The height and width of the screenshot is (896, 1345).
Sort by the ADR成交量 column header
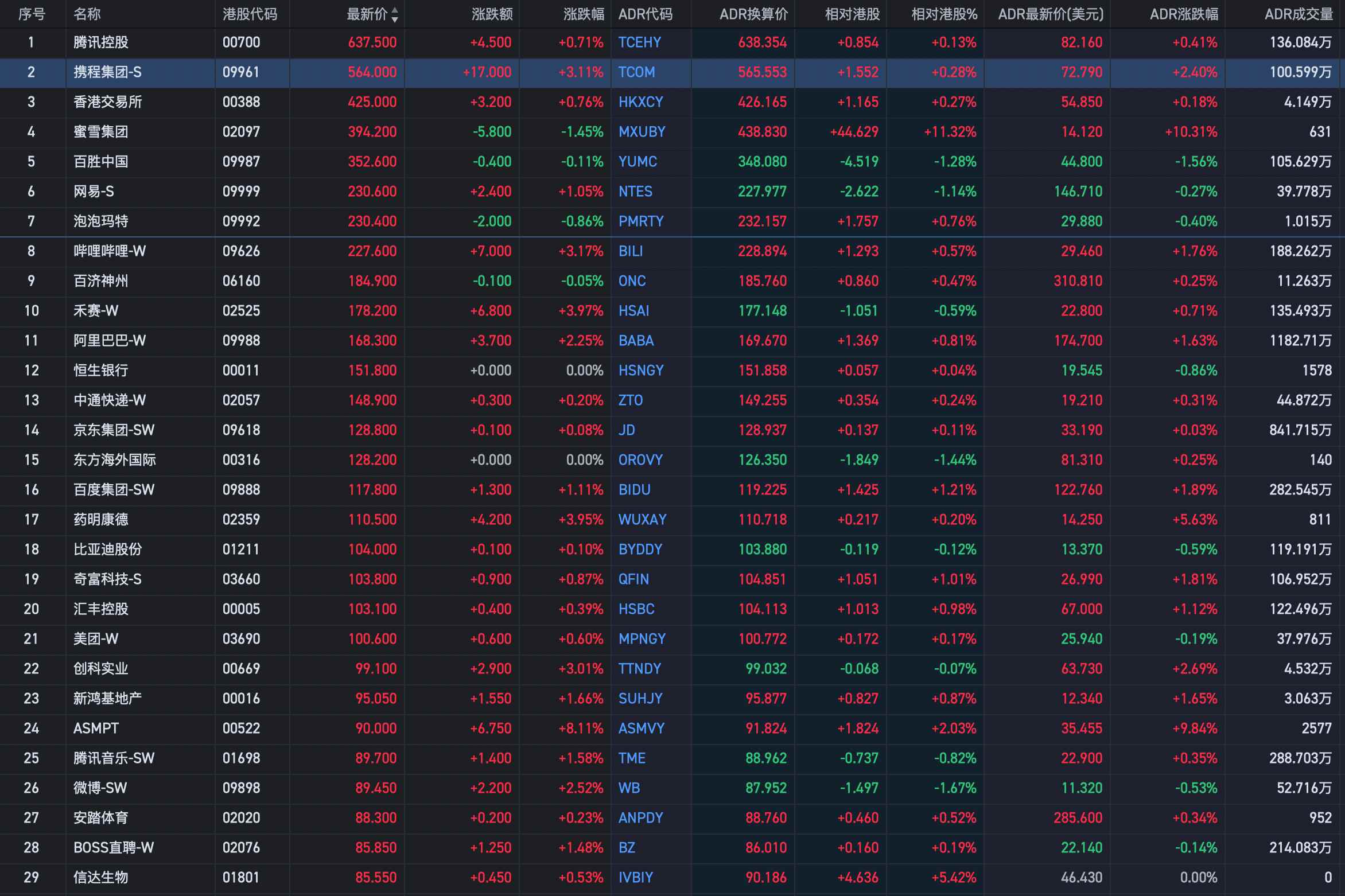point(1299,14)
